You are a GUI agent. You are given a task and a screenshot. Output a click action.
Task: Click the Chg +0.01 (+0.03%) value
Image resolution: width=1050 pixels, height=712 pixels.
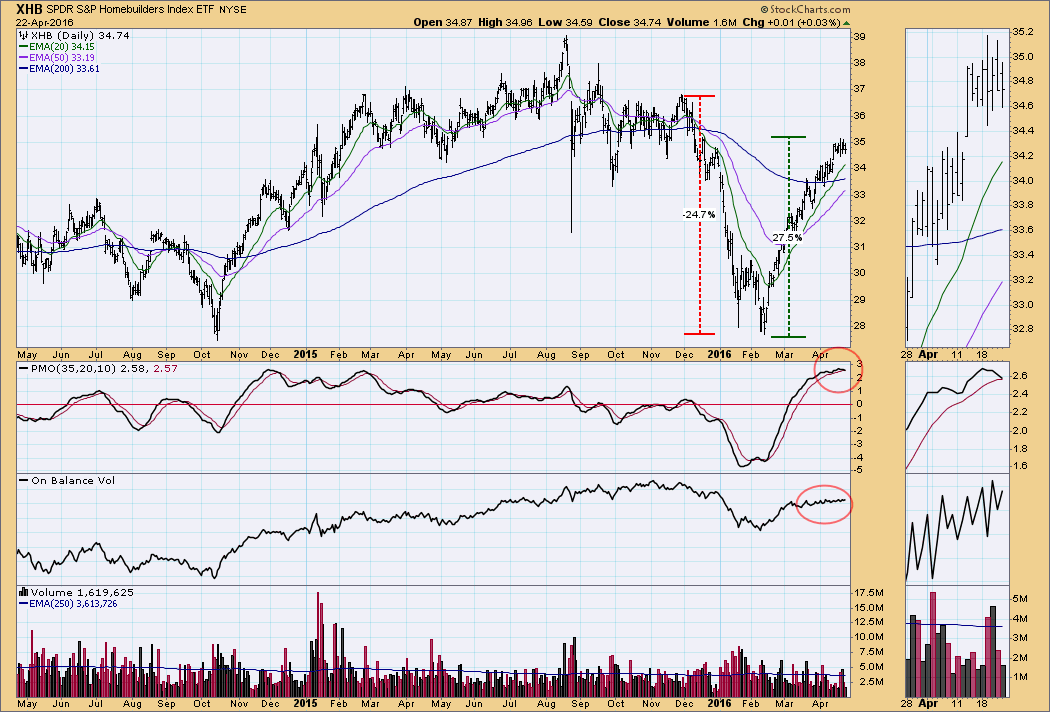pos(791,22)
